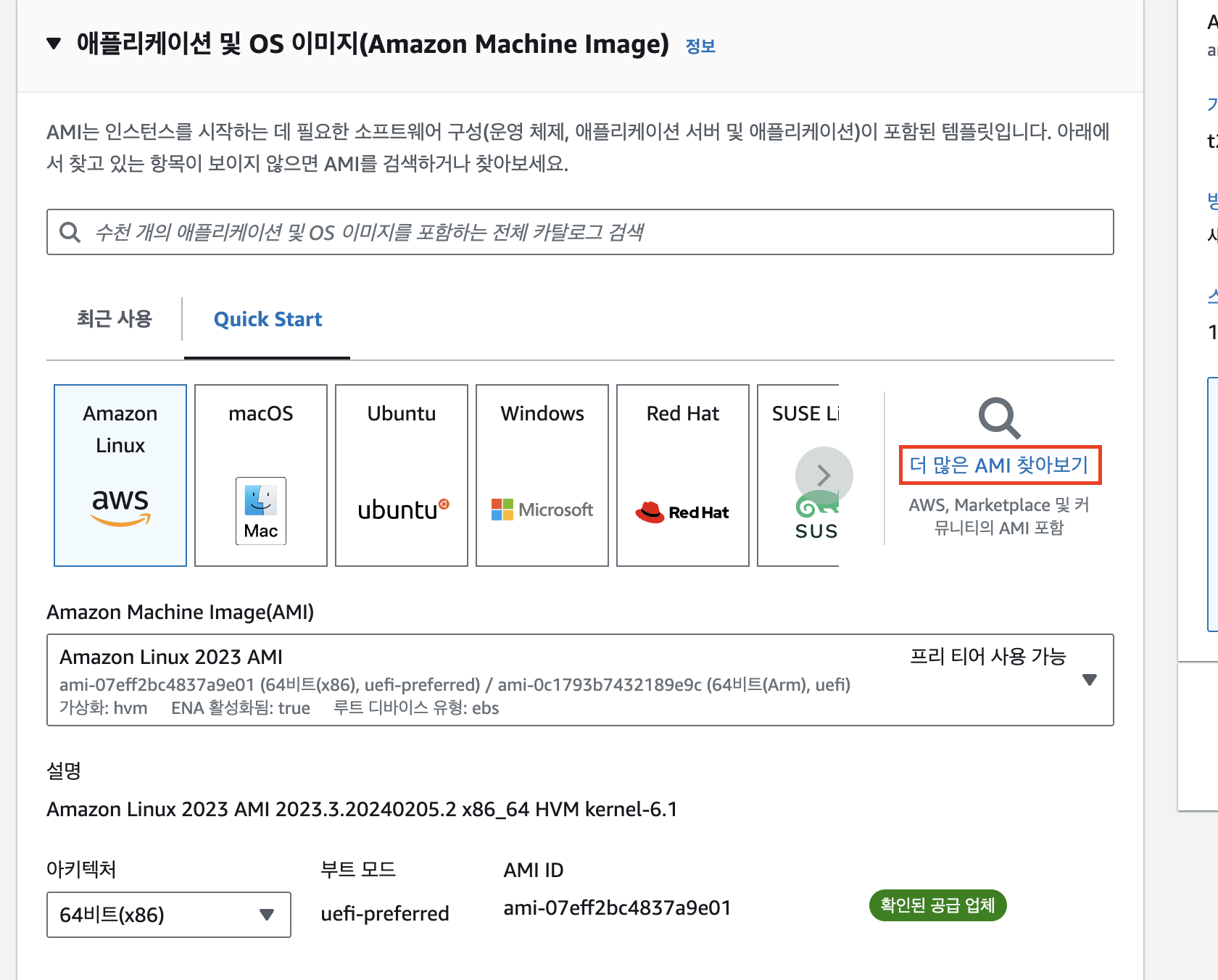The width and height of the screenshot is (1218, 980).
Task: Click the AMI ID ami-07eff2bc4837a9e01 value
Action: 617,908
